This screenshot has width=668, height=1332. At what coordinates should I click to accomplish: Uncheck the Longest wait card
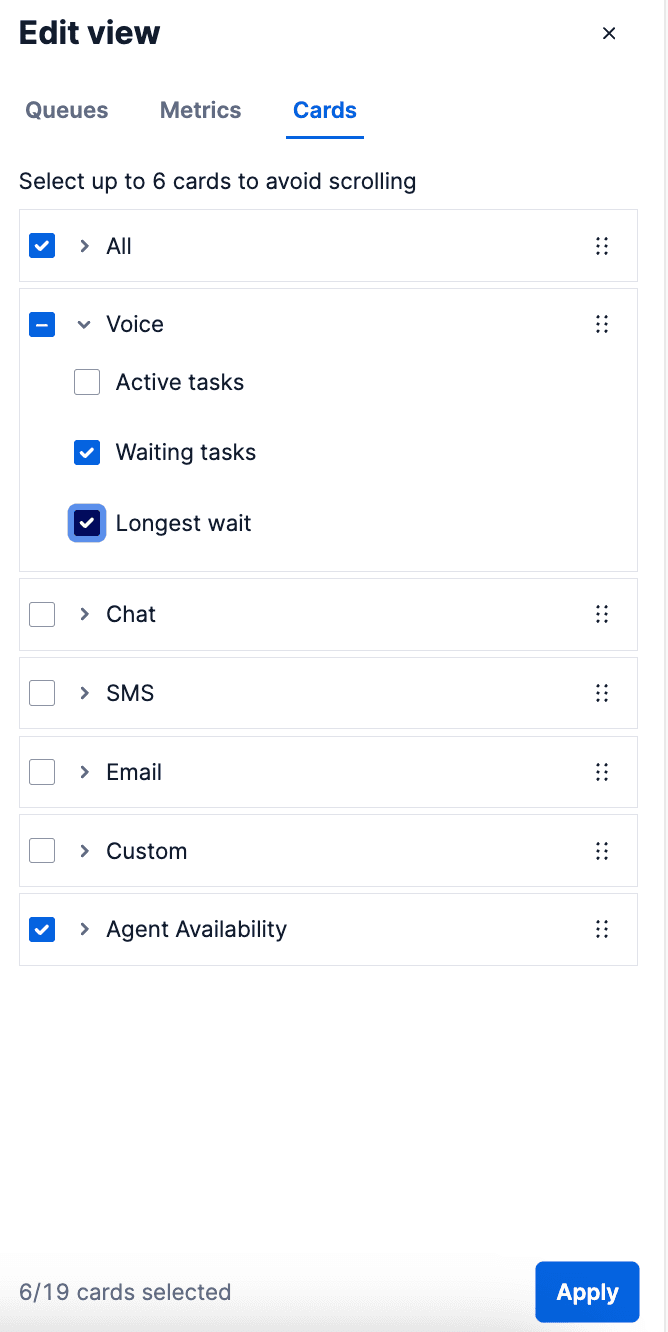click(x=87, y=523)
